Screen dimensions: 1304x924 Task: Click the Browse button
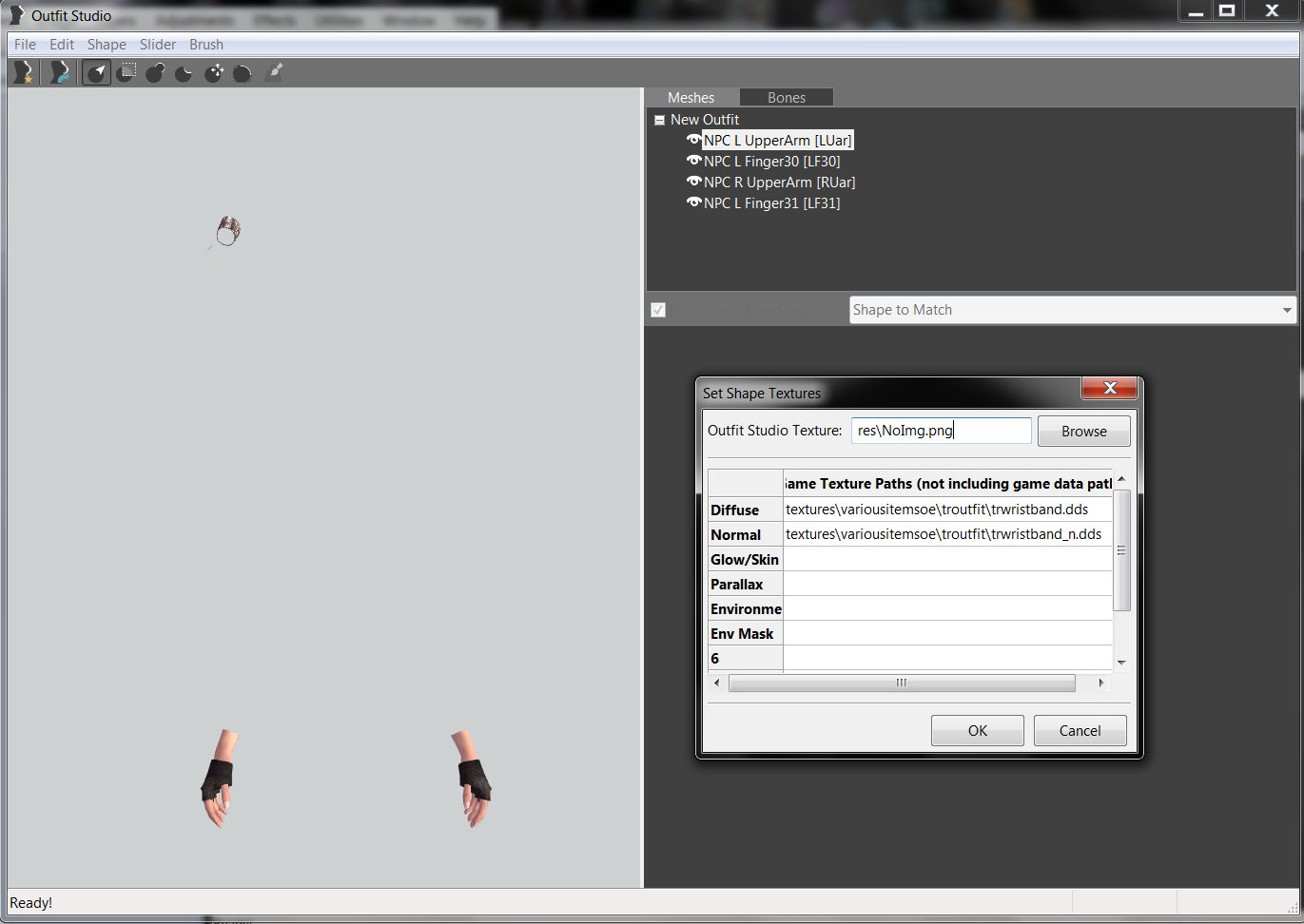[1083, 431]
